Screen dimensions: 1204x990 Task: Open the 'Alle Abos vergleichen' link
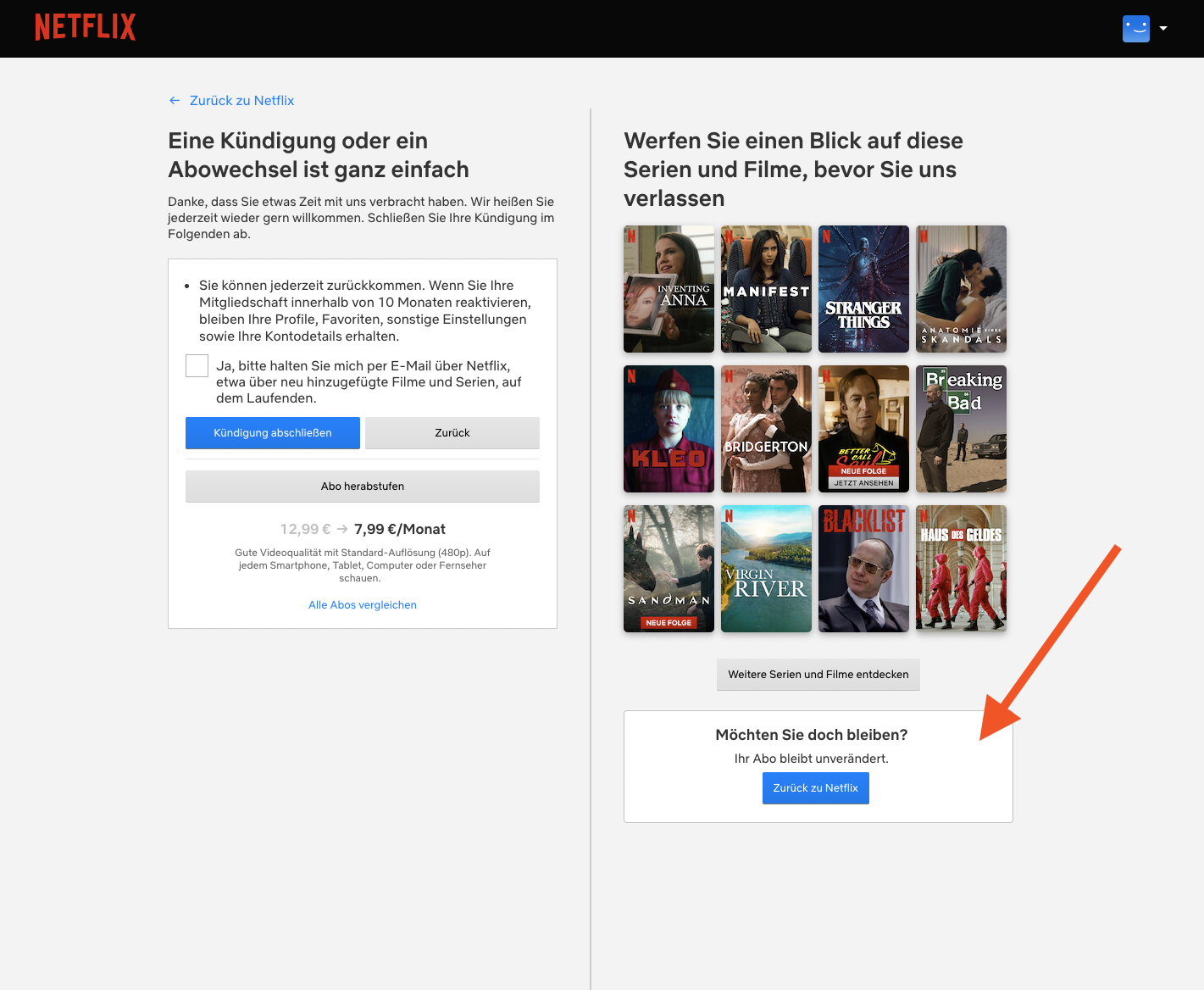coord(363,605)
